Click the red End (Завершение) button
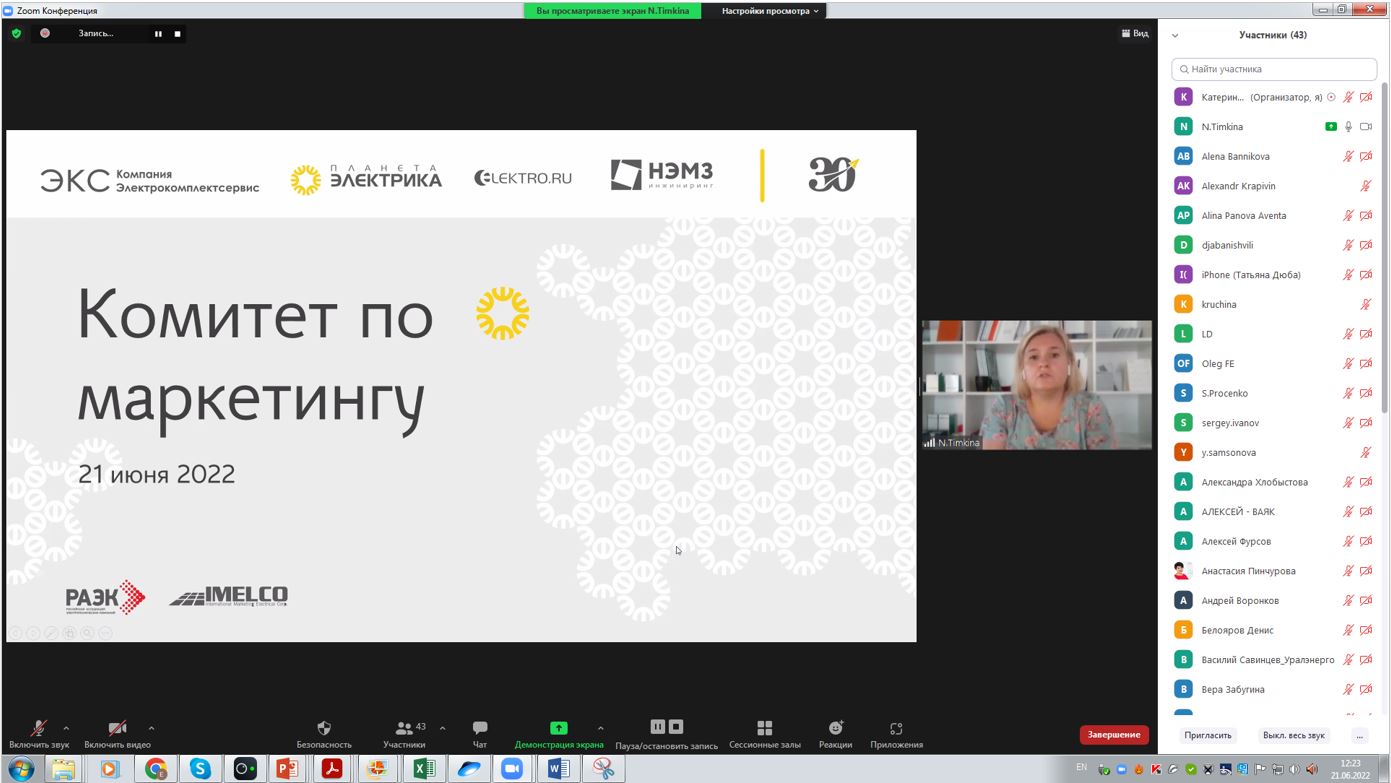The image size is (1391, 783). 1113,735
